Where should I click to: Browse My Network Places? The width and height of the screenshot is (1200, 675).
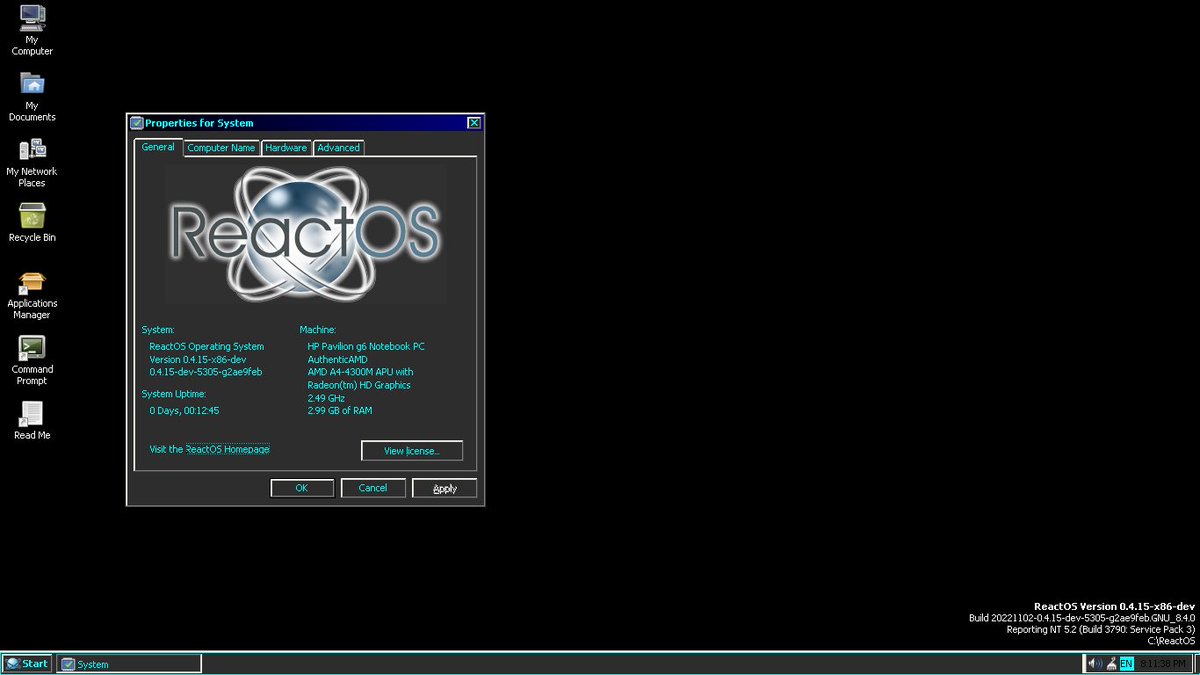click(32, 152)
